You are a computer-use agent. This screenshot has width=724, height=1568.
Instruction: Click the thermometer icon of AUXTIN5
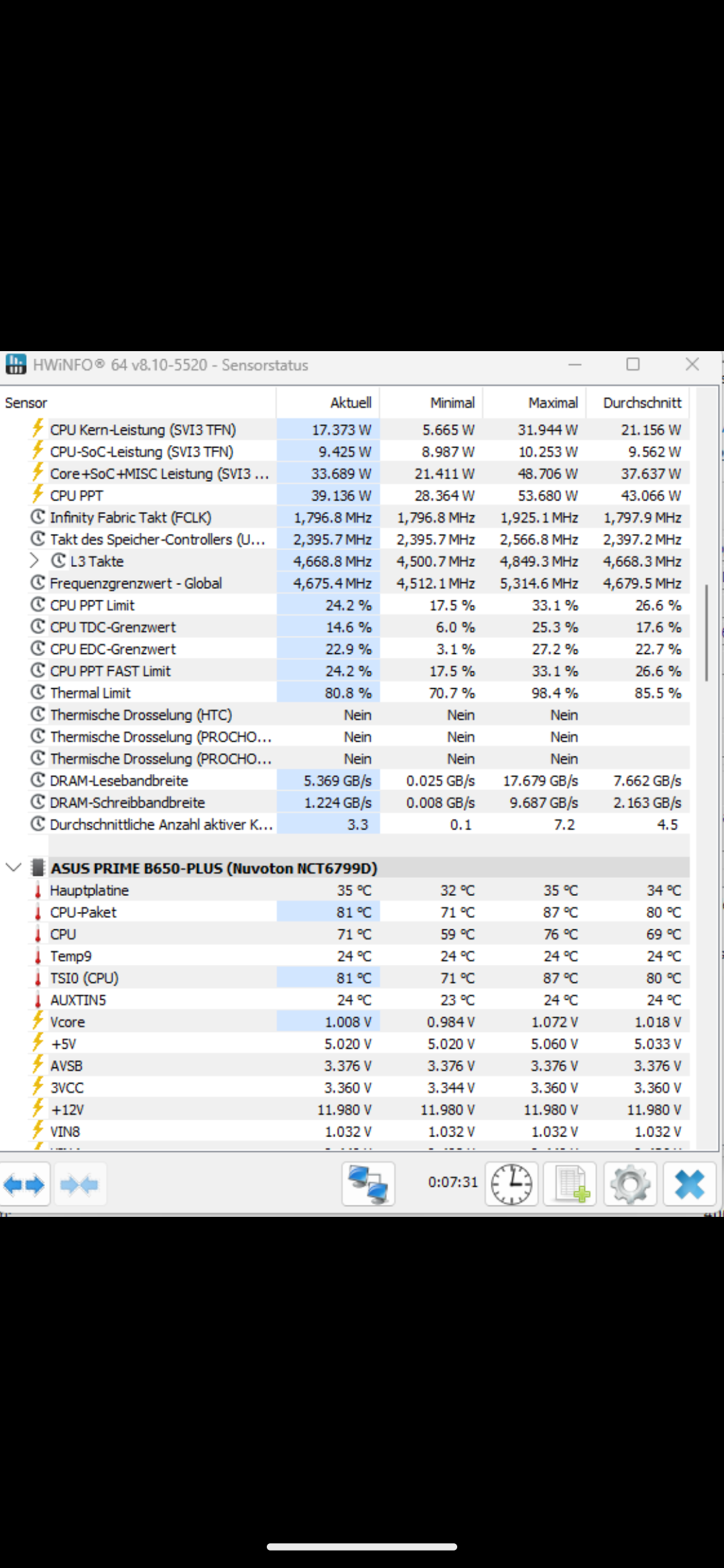pyautogui.click(x=38, y=1000)
